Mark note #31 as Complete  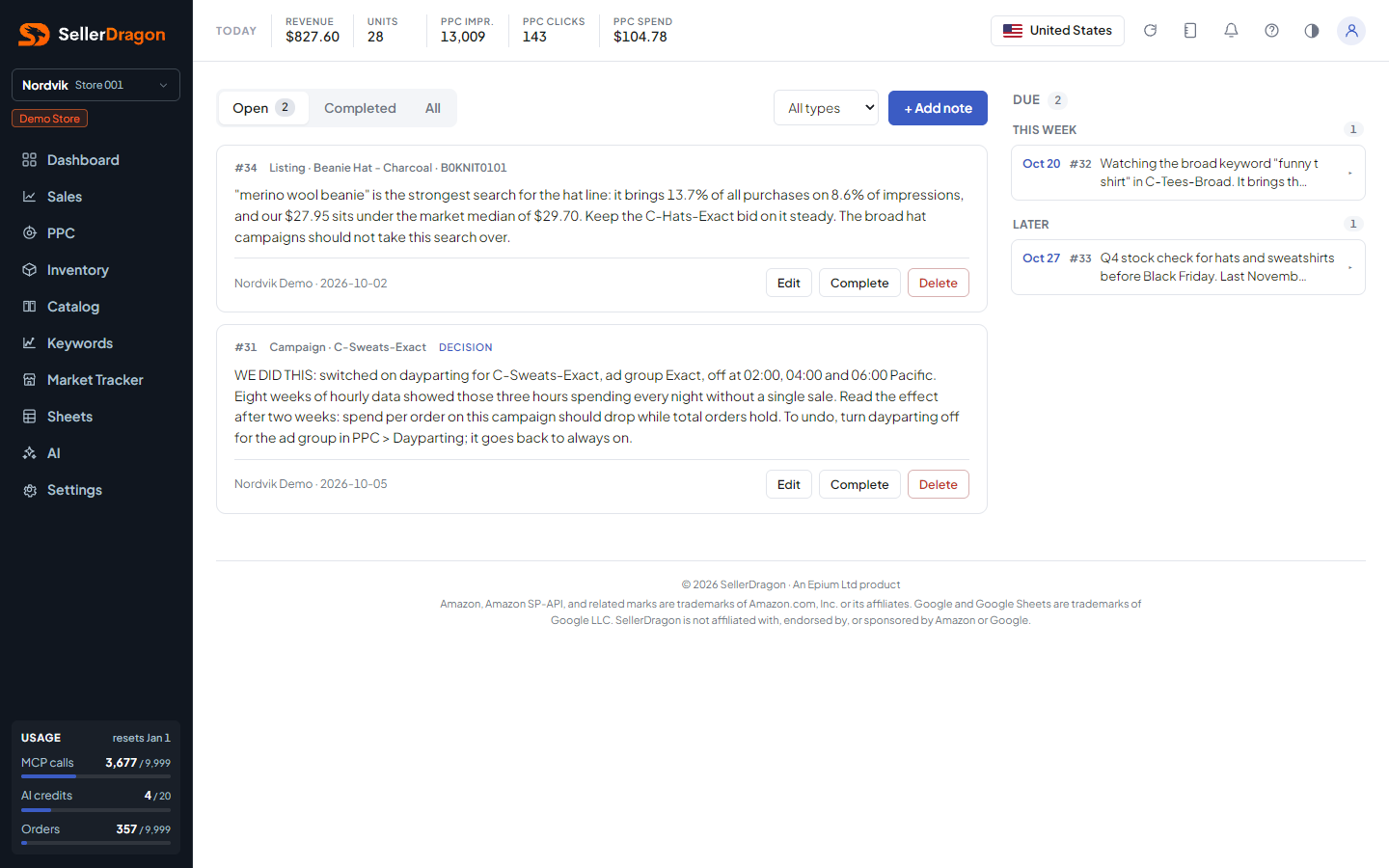coord(859,484)
